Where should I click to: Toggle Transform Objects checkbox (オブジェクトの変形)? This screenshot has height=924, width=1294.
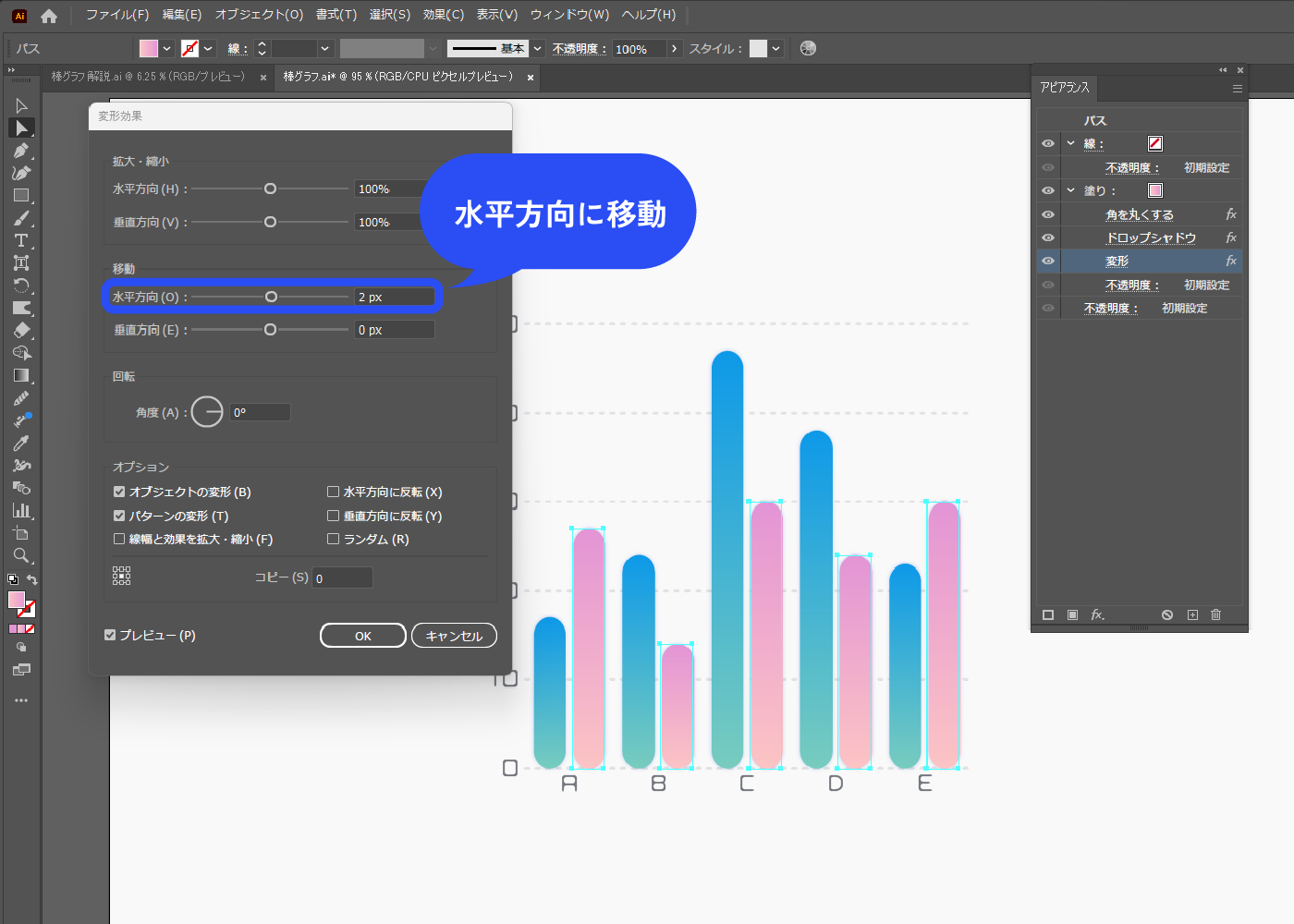click(x=119, y=492)
